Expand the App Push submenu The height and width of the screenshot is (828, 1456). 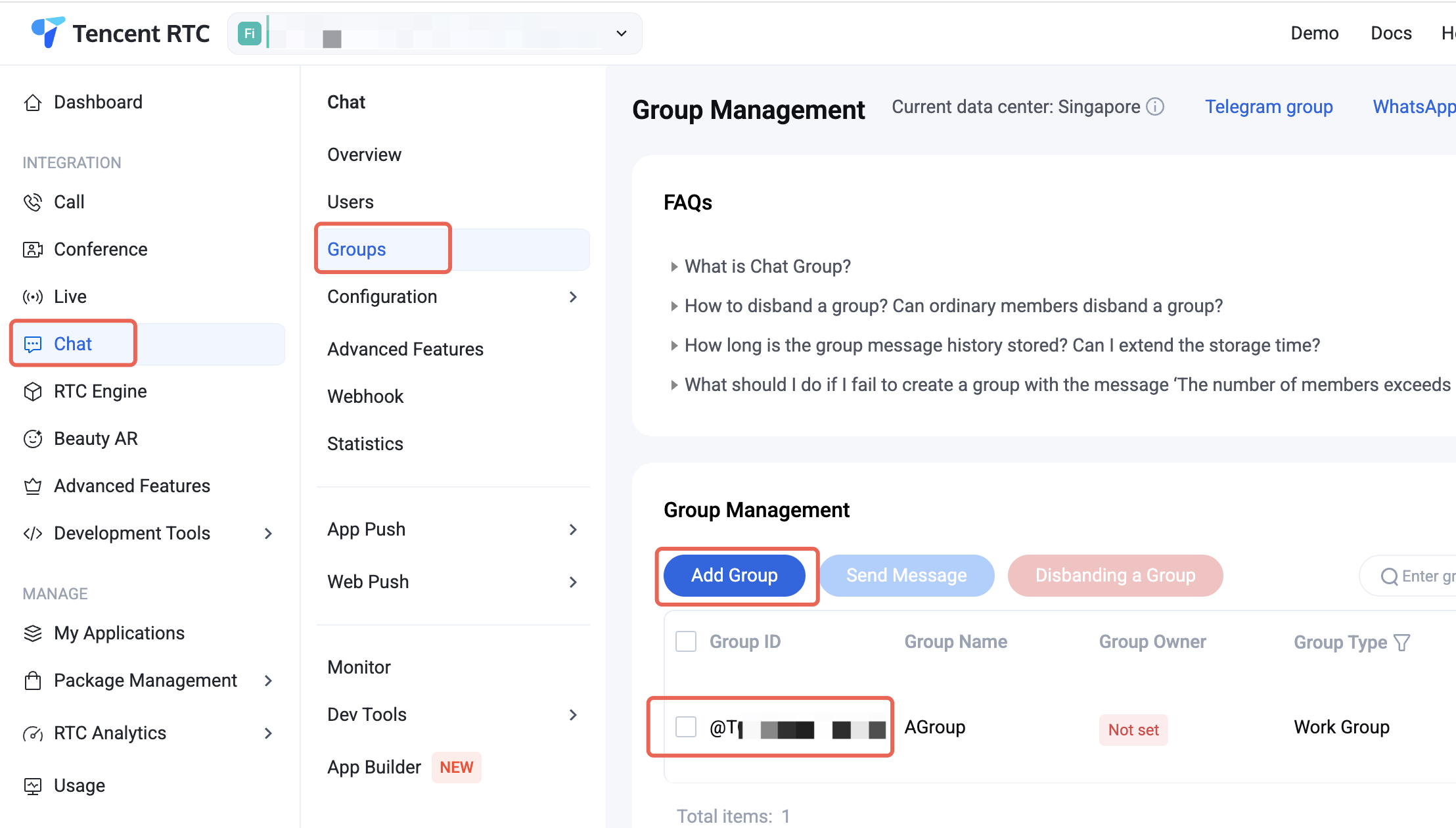pos(573,530)
